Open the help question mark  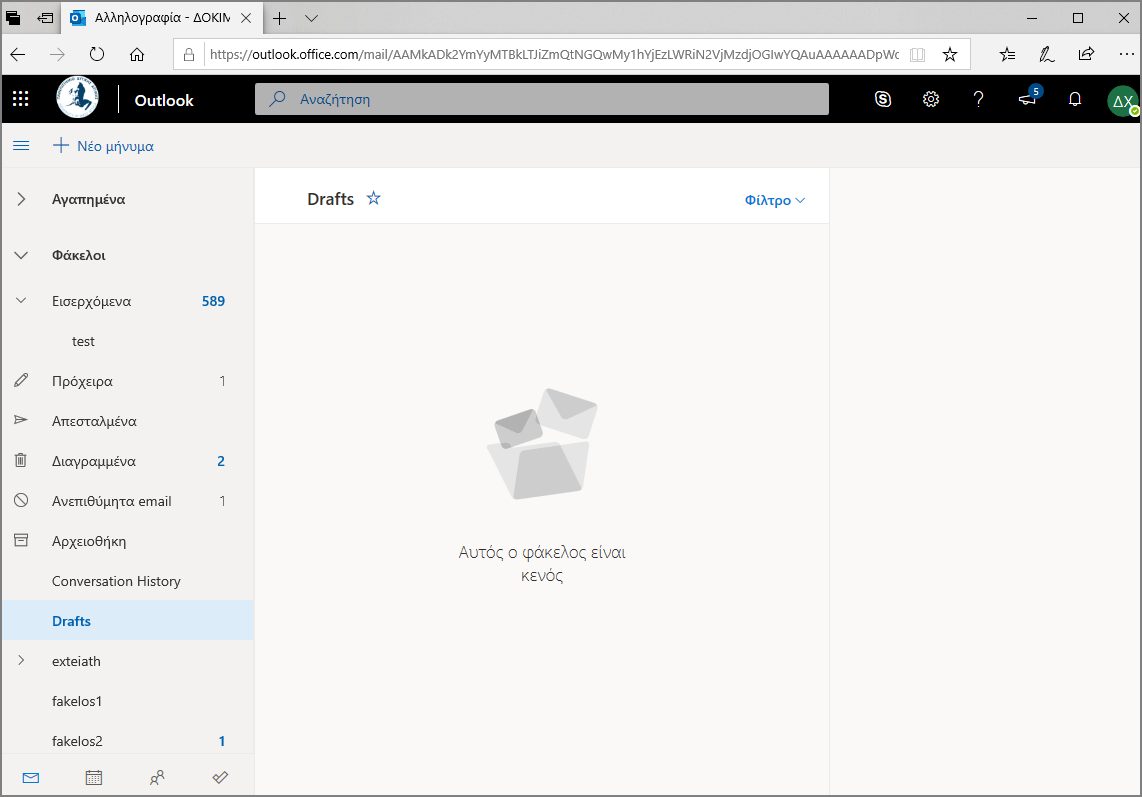[x=978, y=99]
